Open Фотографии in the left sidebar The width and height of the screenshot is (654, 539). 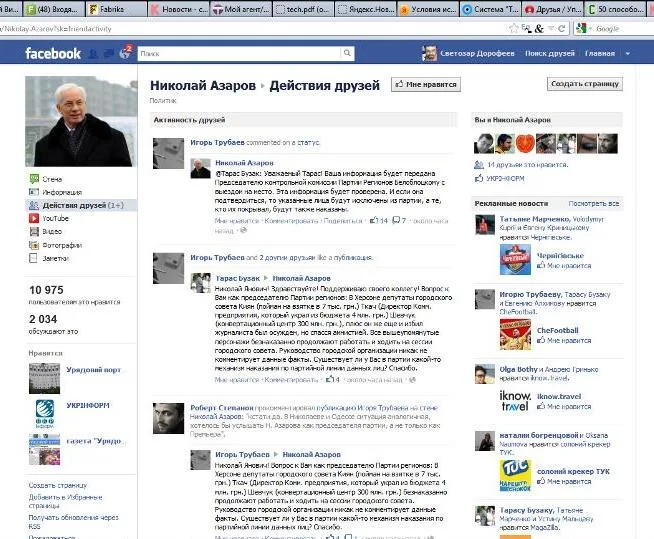tap(62, 245)
